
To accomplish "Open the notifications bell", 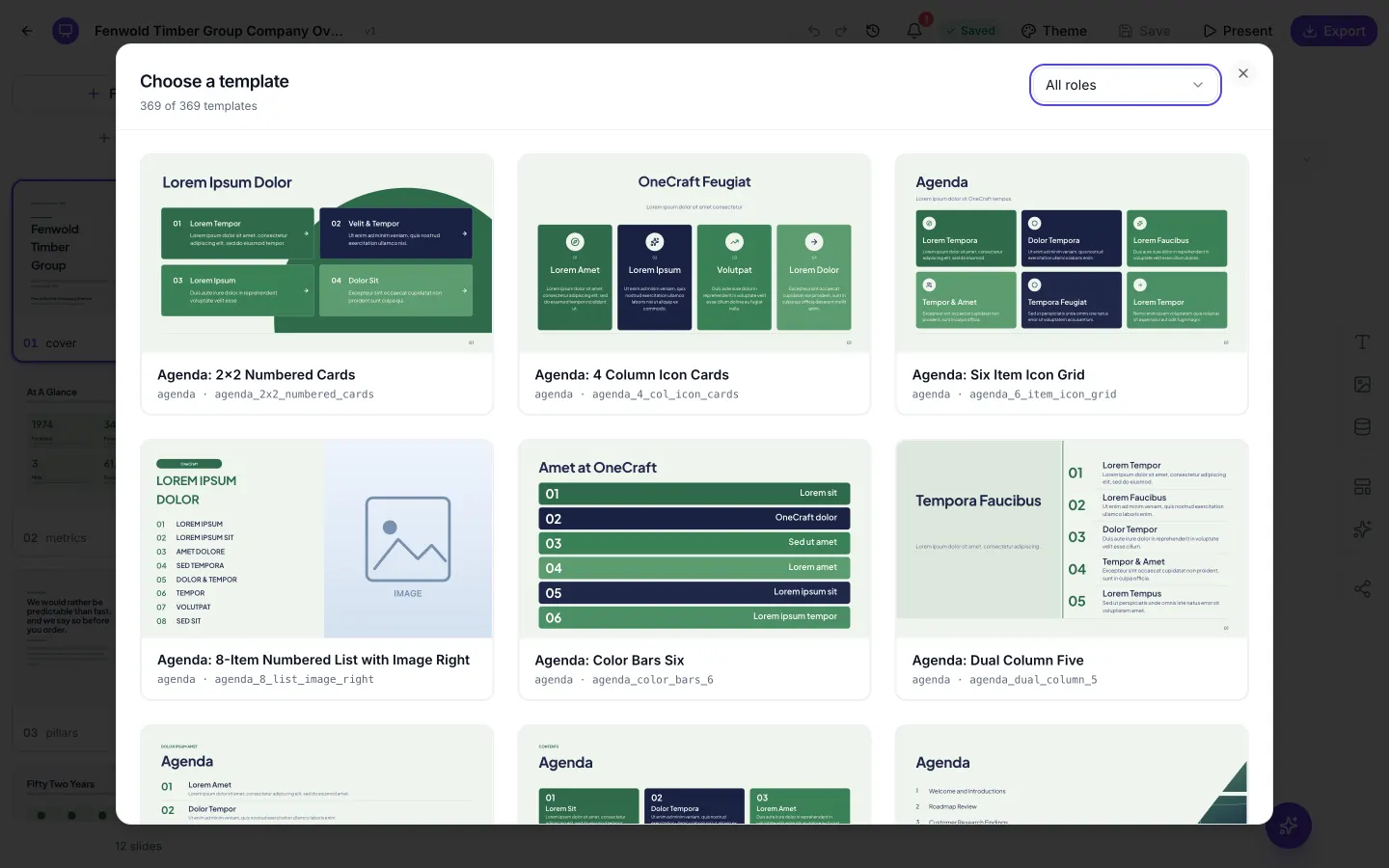I will [x=914, y=31].
